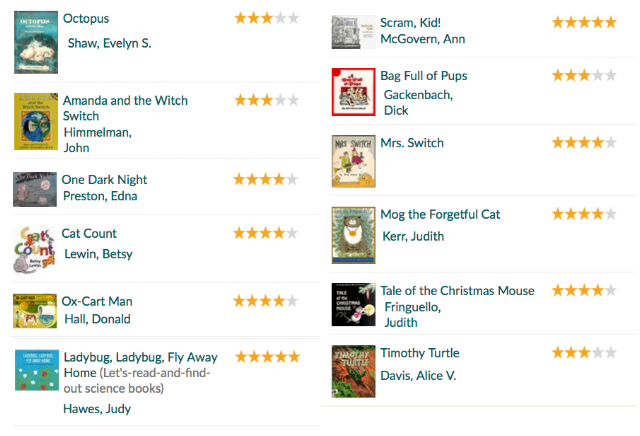Viewport: 640px width, 436px height.
Task: Set the star rating for Timothy Turtle
Action: coord(584,353)
